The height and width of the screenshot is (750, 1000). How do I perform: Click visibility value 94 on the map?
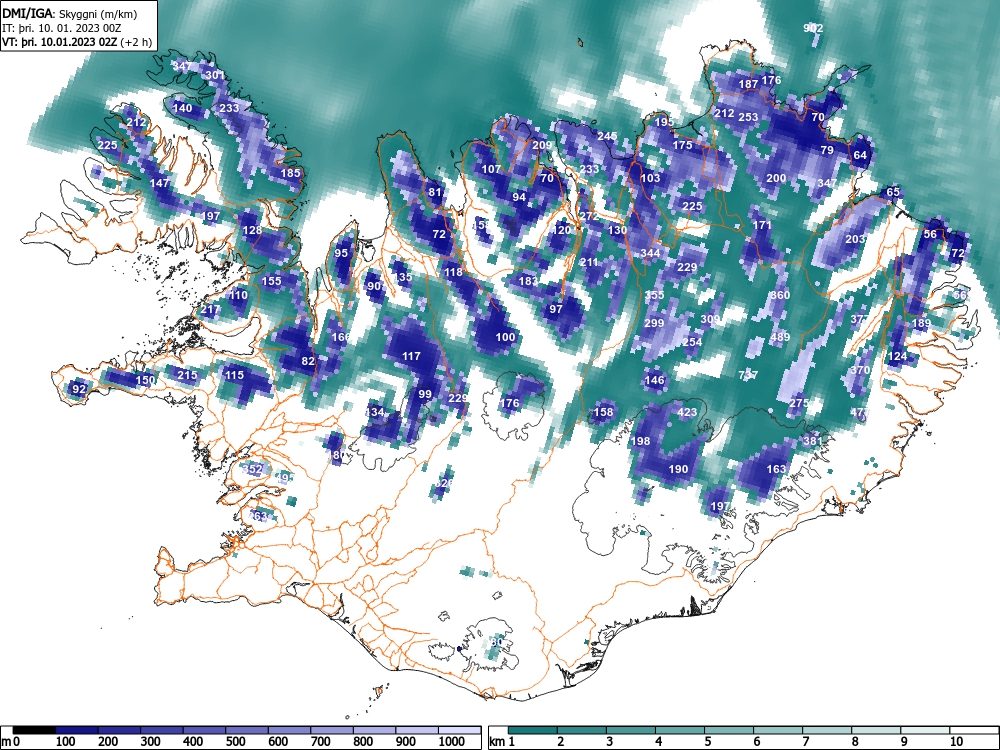tap(519, 197)
